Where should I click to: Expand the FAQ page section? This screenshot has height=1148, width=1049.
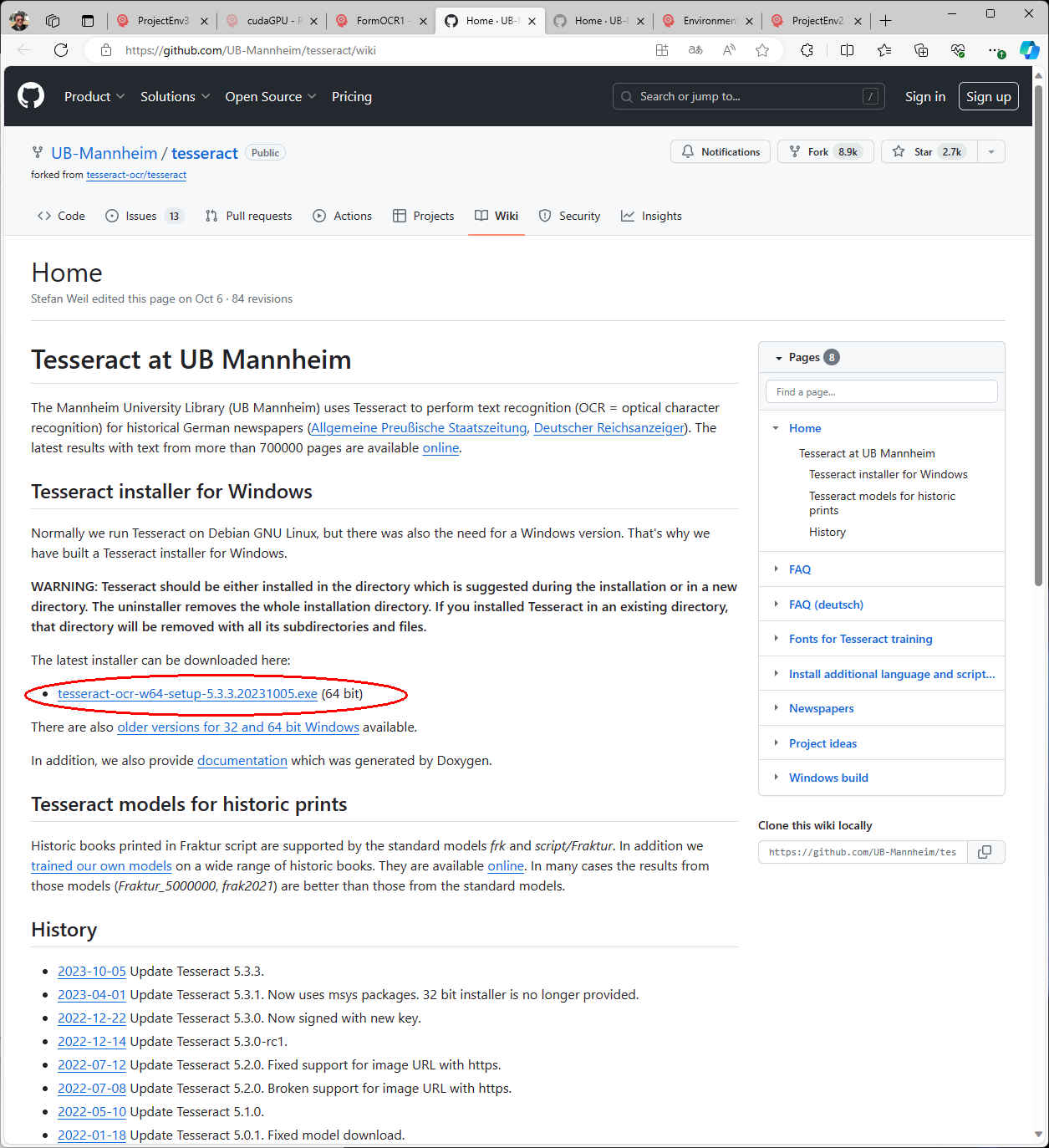click(x=776, y=569)
